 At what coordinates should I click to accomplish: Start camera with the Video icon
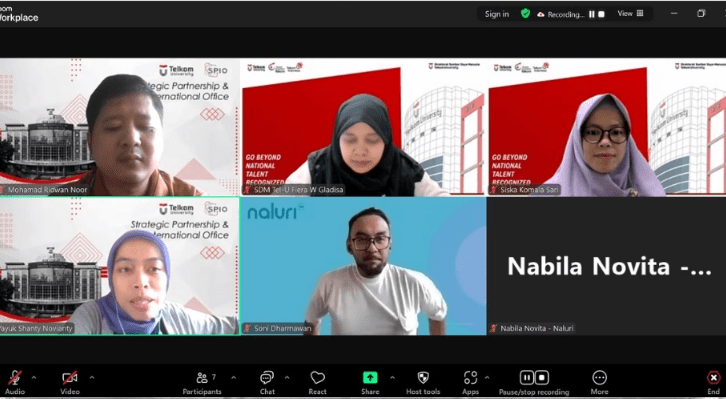(x=70, y=378)
